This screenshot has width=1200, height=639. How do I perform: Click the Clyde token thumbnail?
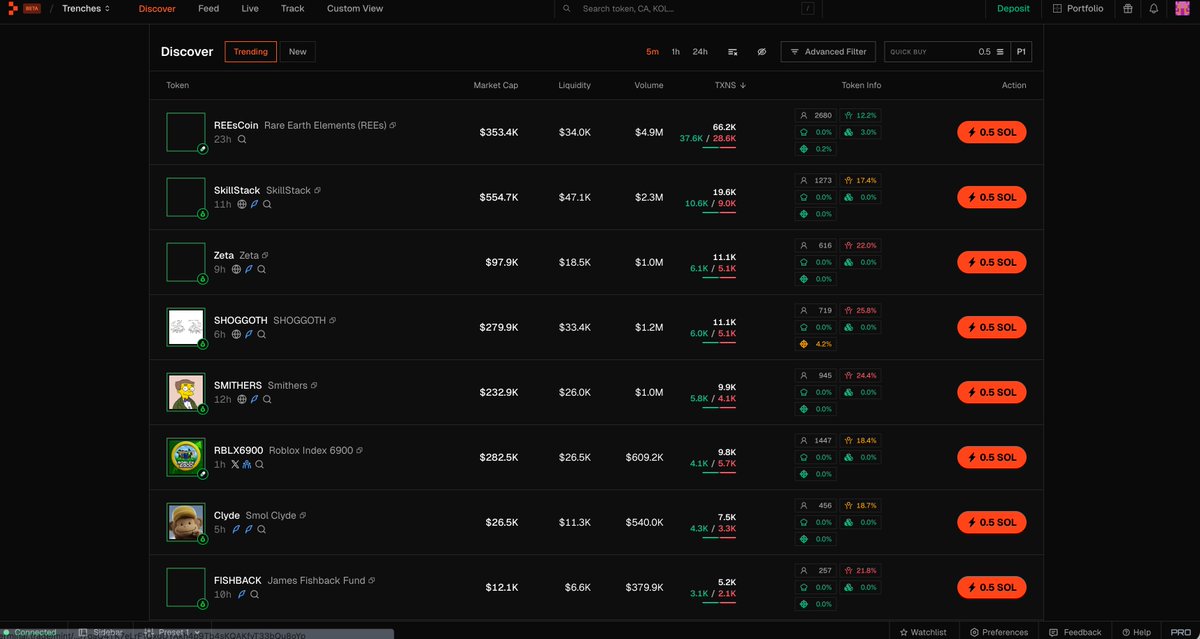tap(186, 522)
